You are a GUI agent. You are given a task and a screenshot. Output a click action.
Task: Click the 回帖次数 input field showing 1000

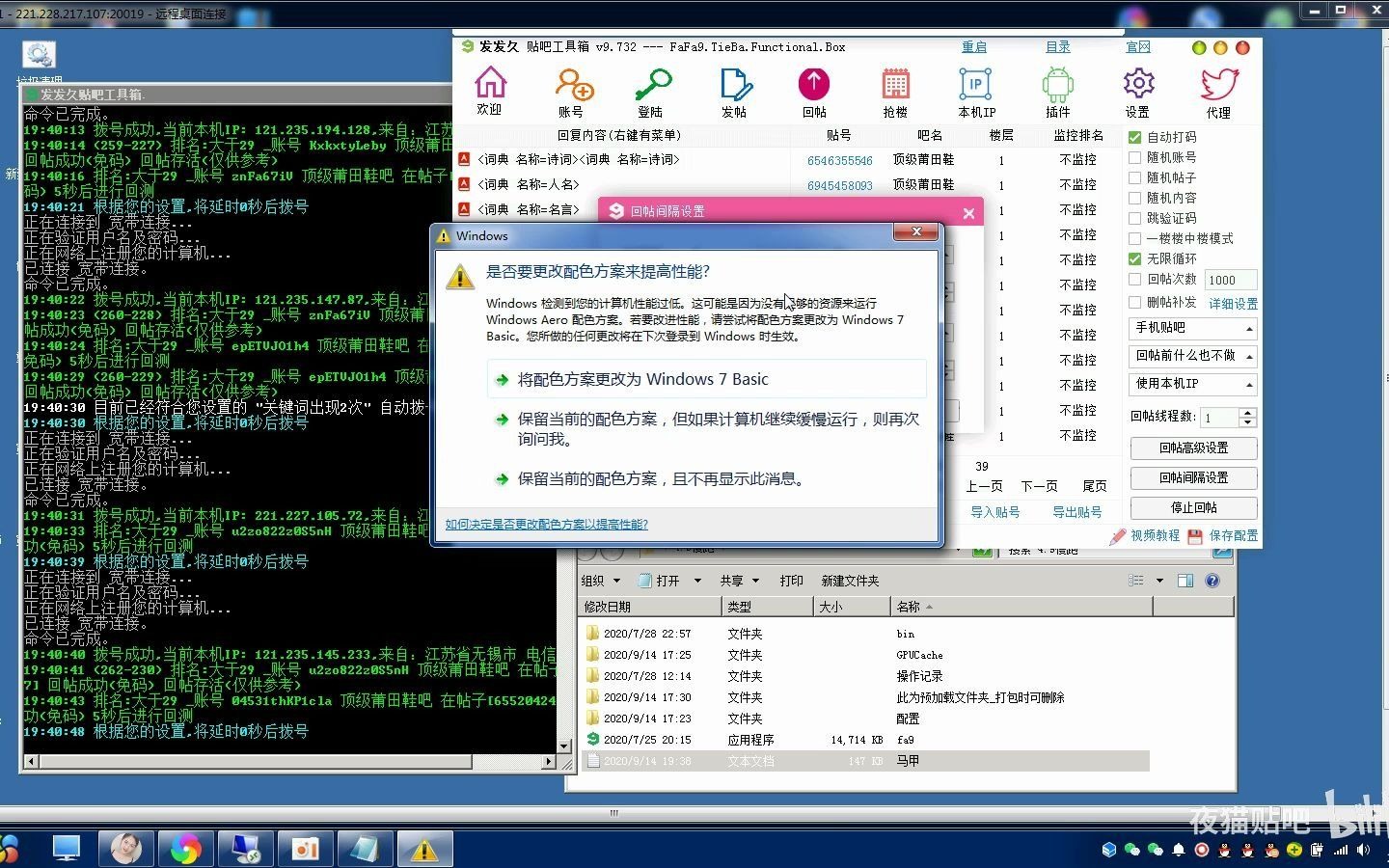click(1231, 280)
